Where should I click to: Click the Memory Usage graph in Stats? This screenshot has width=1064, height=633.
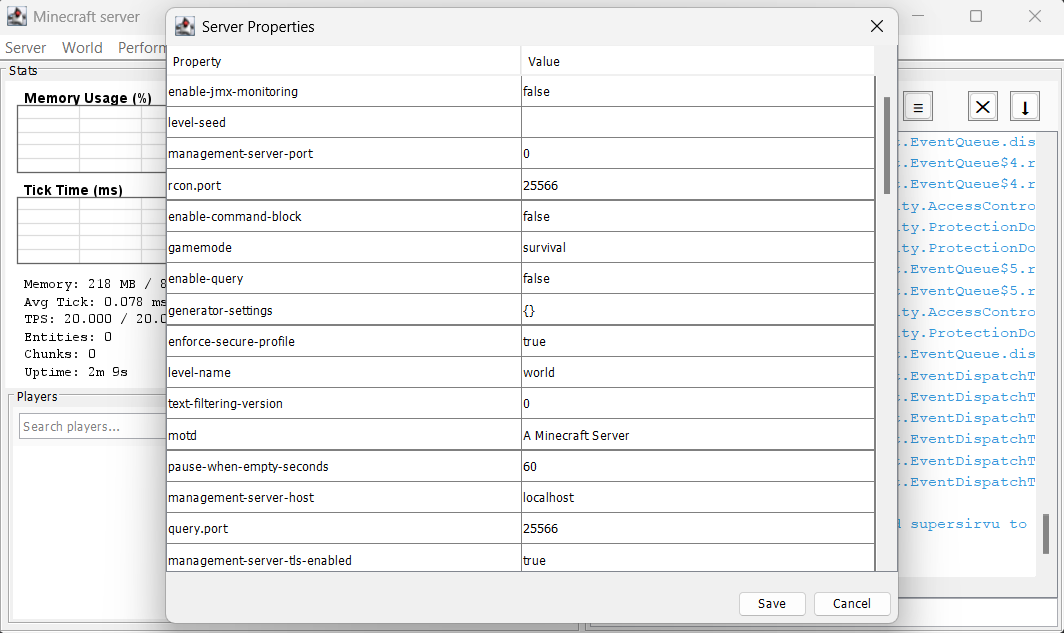click(92, 140)
